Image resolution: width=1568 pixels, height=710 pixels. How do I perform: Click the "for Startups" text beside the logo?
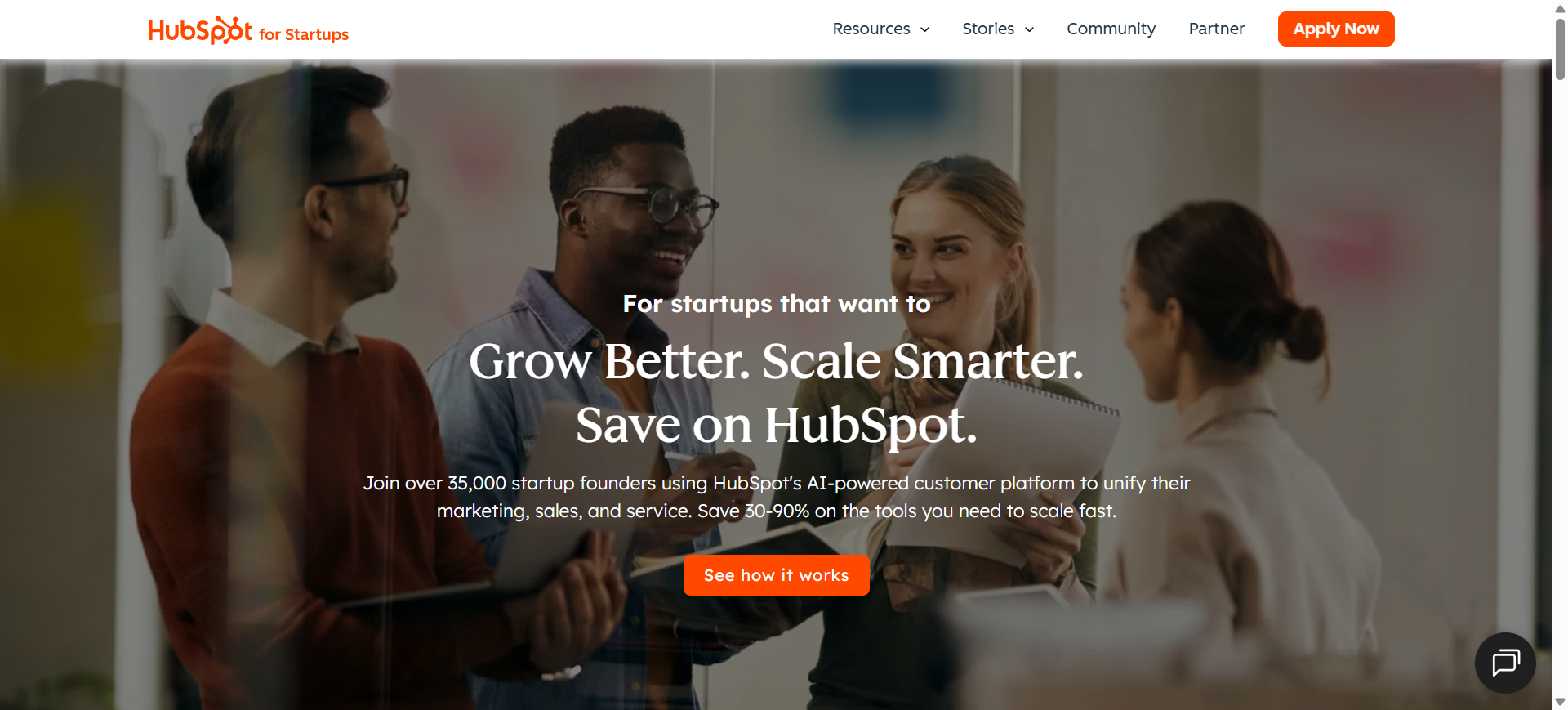point(304,34)
